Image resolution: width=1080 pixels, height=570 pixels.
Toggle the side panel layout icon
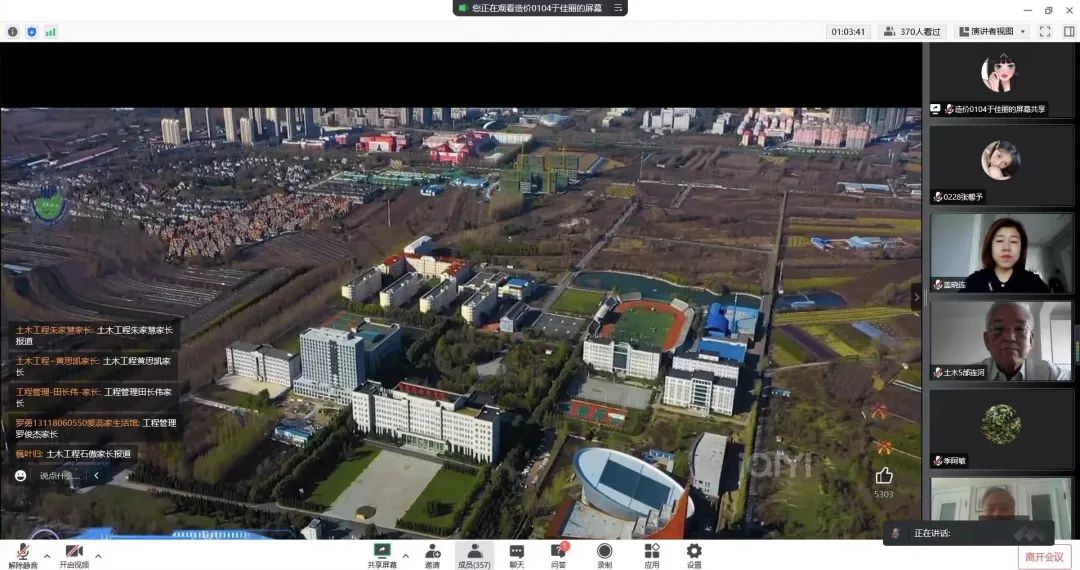coord(1069,31)
